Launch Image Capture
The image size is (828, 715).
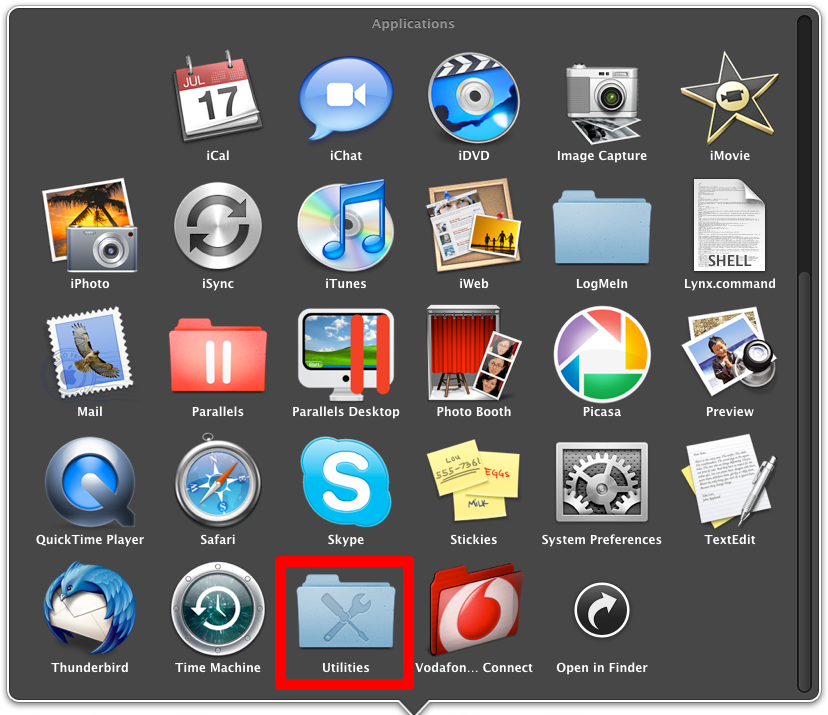[602, 104]
